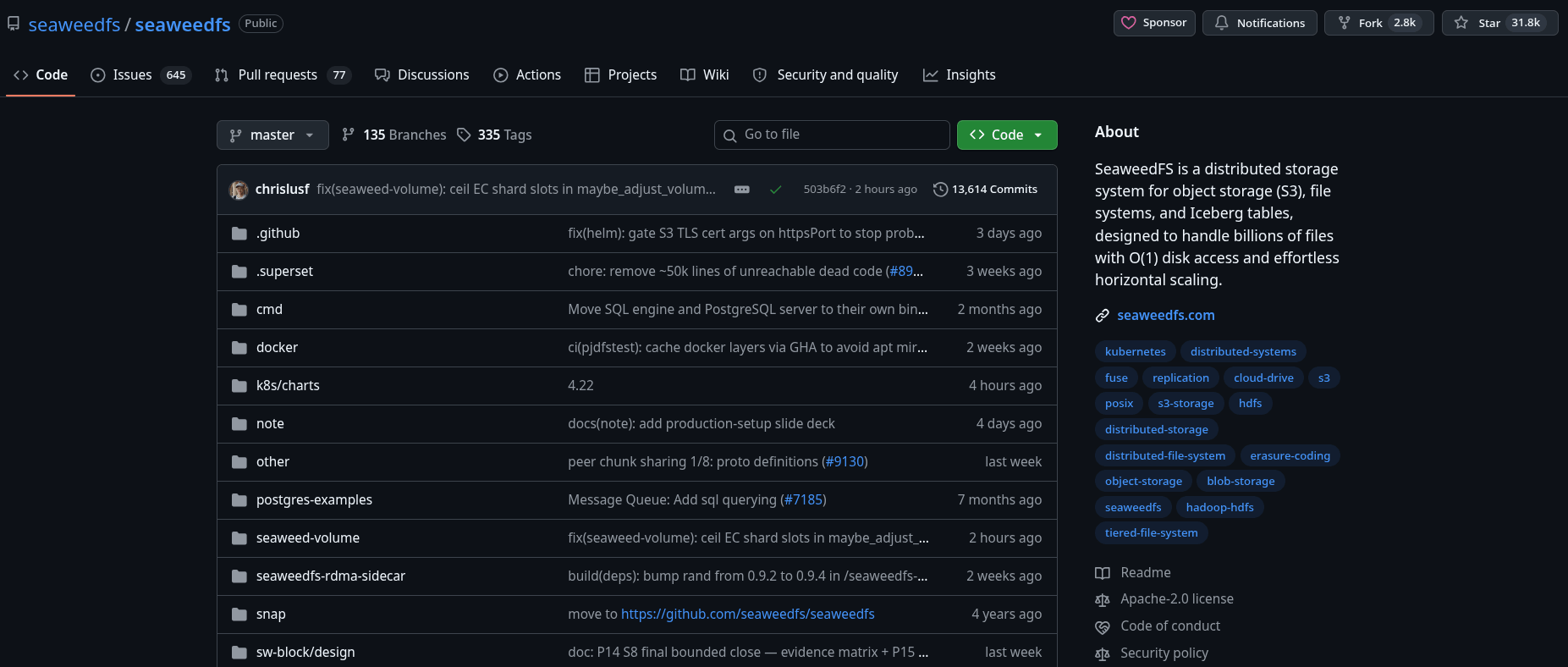Click the snap folder icon
1568x667 pixels.
[x=239, y=615]
